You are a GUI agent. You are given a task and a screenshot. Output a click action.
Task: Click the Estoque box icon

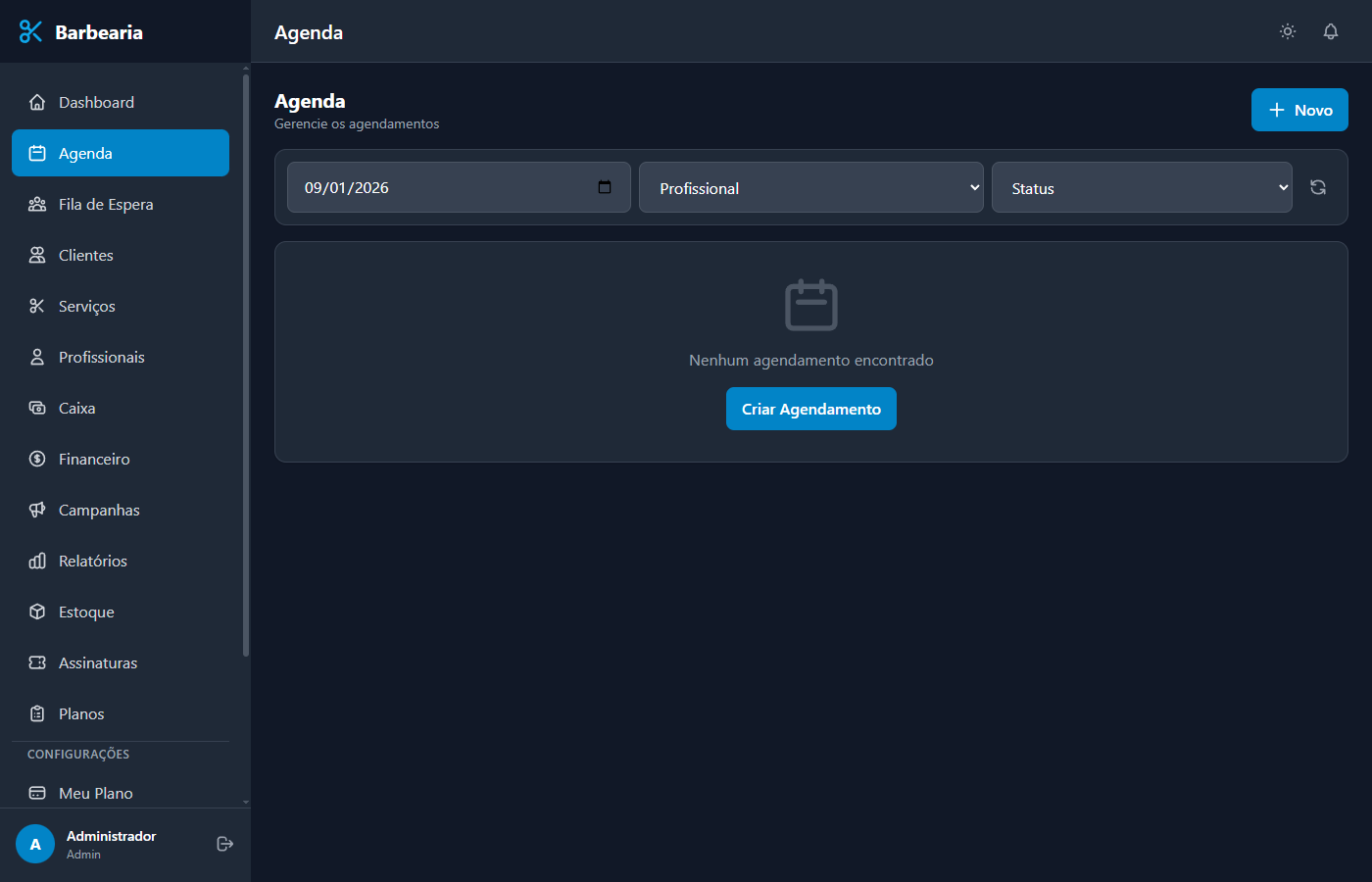37,612
